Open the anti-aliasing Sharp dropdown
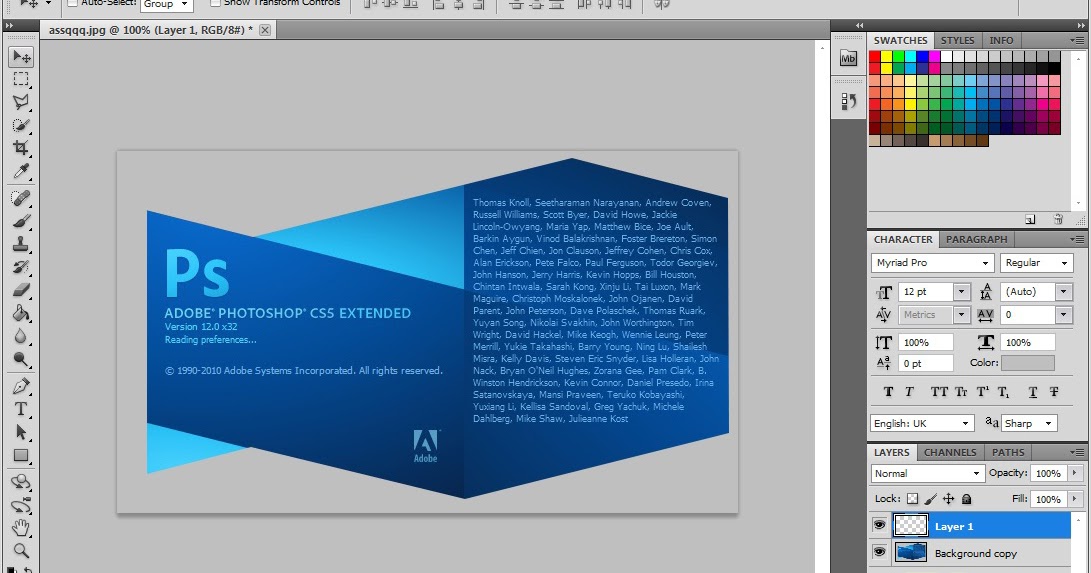Viewport: 1091px width, 573px height. (x=1029, y=423)
